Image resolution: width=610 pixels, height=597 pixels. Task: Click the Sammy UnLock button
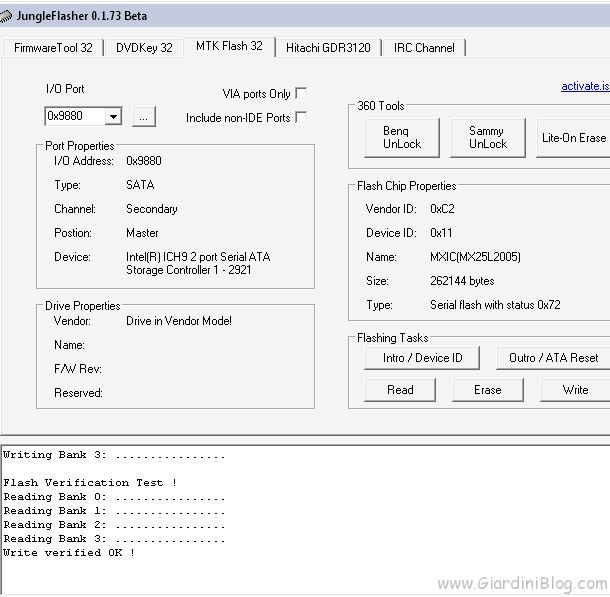coord(488,138)
